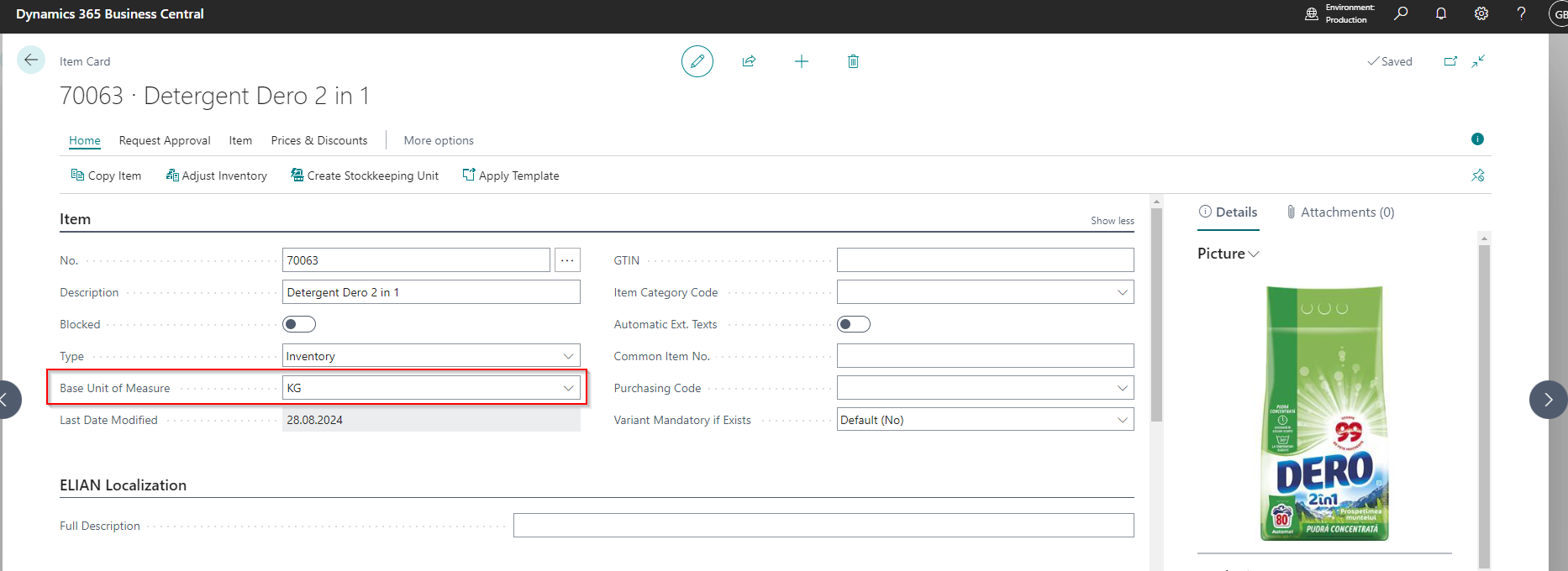Click ELIAN Localization section heading
The height and width of the screenshot is (571, 1568).
(123, 485)
